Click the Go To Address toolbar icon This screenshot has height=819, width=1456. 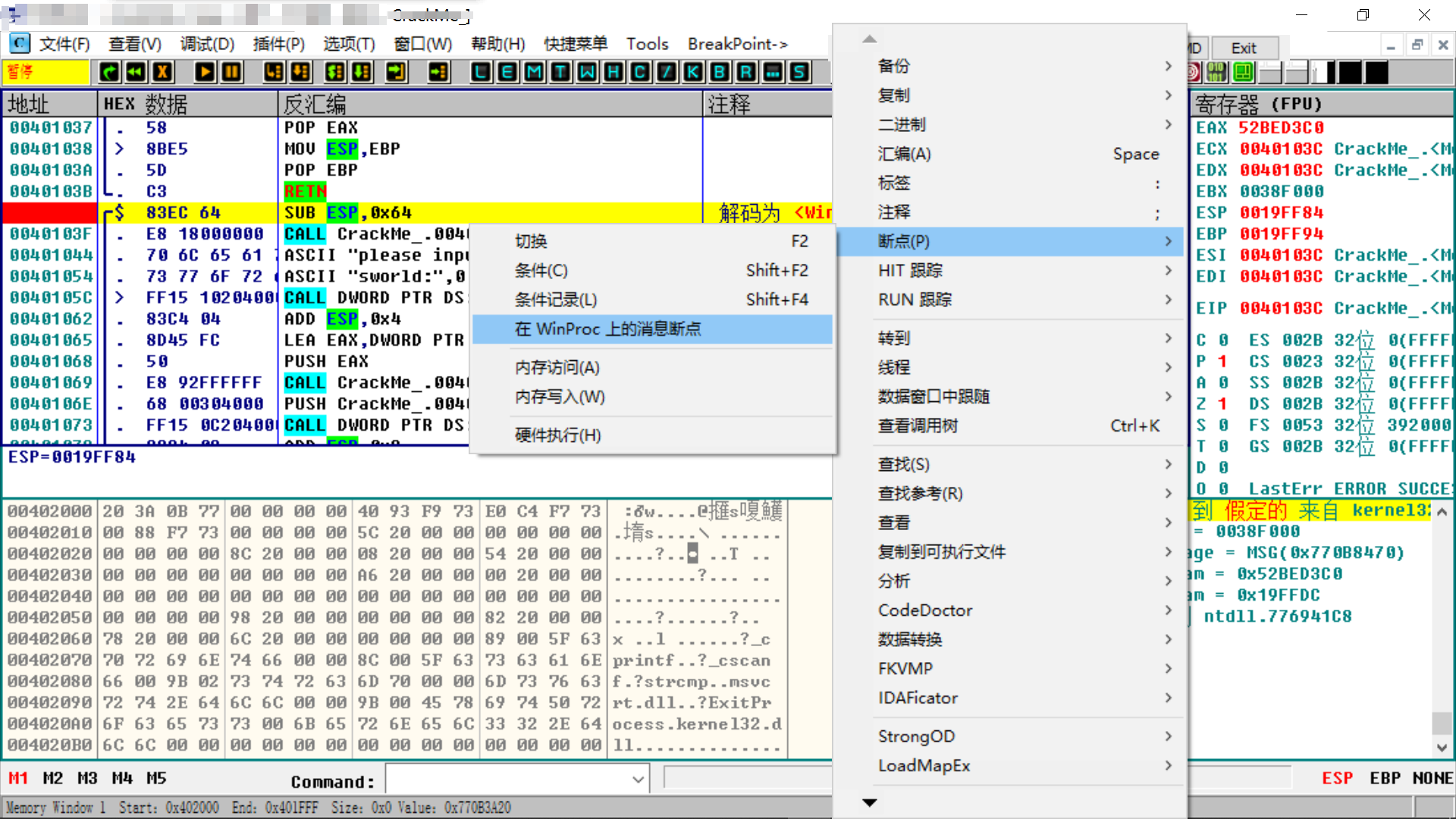pyautogui.click(x=438, y=72)
